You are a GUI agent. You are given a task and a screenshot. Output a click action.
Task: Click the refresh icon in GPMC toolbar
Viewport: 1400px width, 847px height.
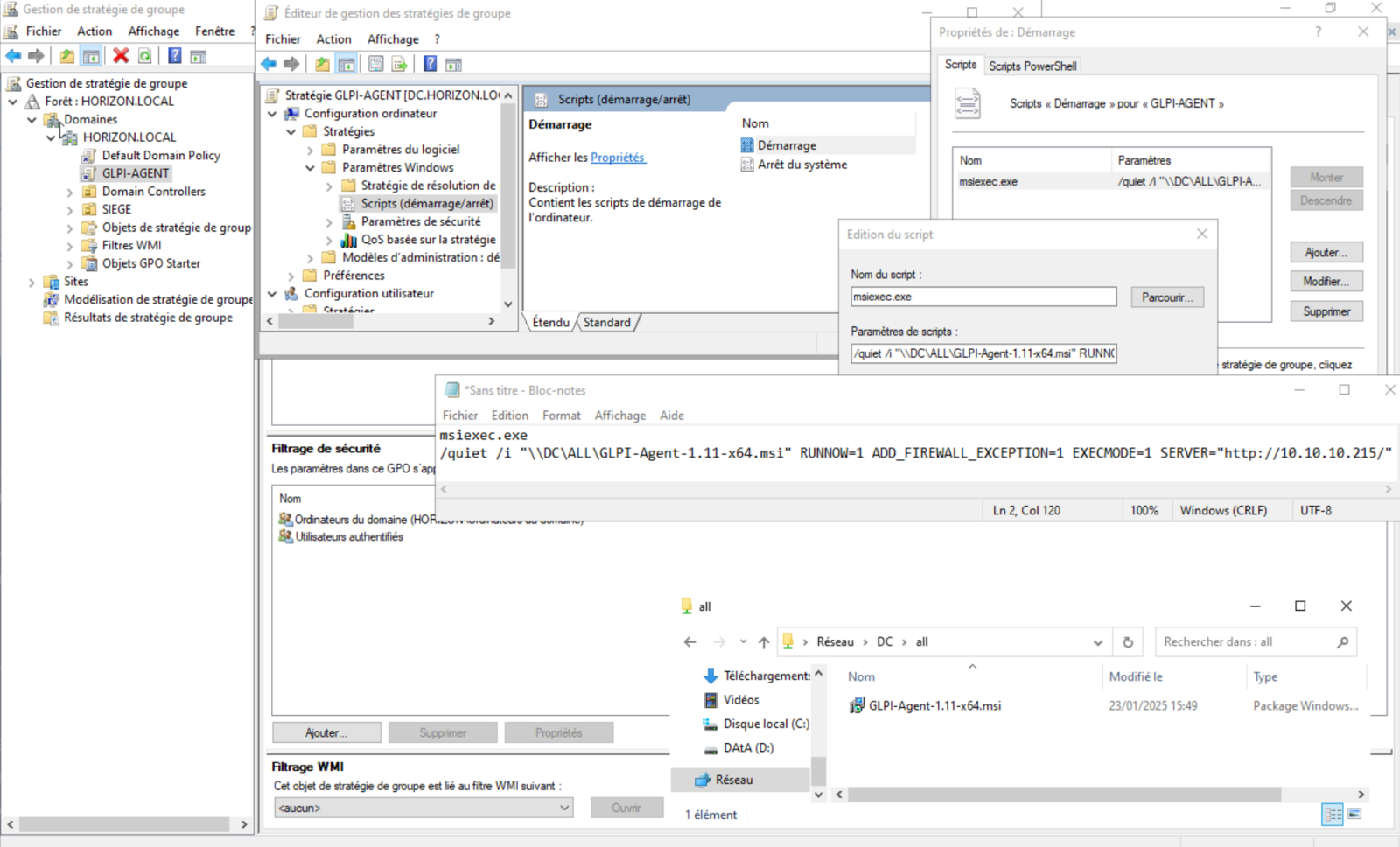click(x=145, y=56)
